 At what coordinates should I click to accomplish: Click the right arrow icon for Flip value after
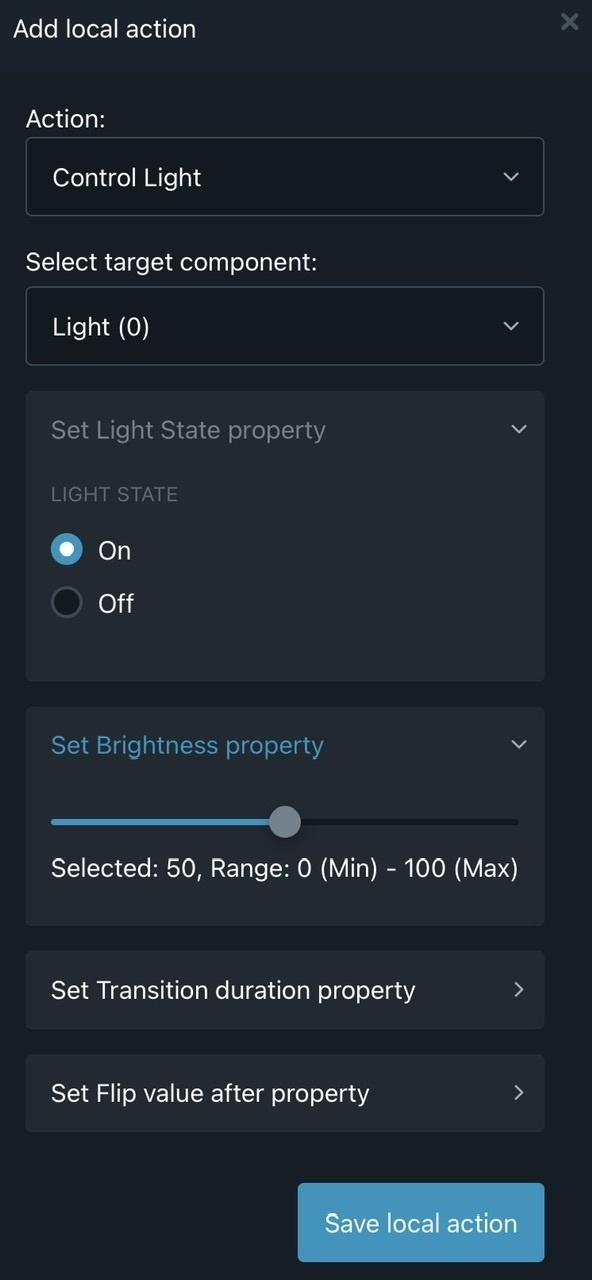click(x=518, y=1093)
